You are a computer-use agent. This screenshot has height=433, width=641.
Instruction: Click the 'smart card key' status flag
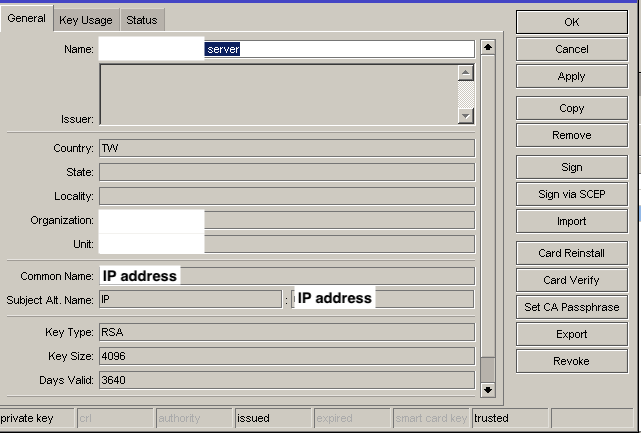coord(431,418)
